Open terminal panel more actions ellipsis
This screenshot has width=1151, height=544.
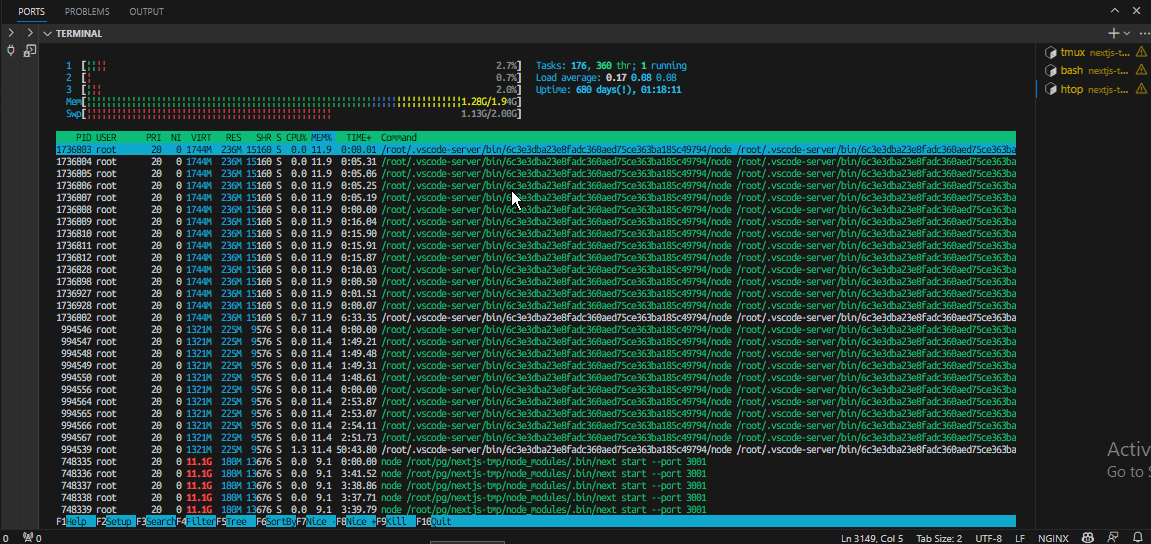[1144, 33]
